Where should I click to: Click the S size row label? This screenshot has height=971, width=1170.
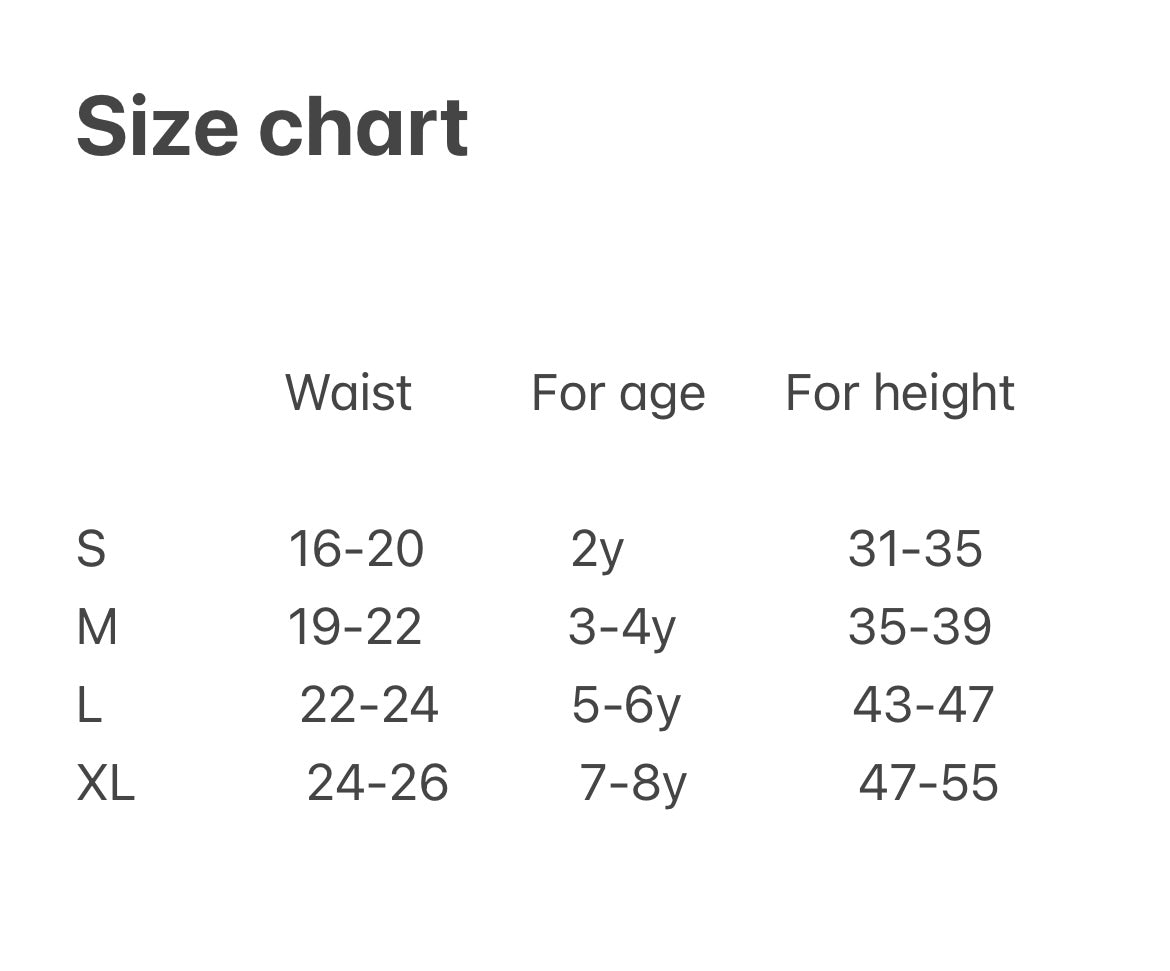click(91, 549)
